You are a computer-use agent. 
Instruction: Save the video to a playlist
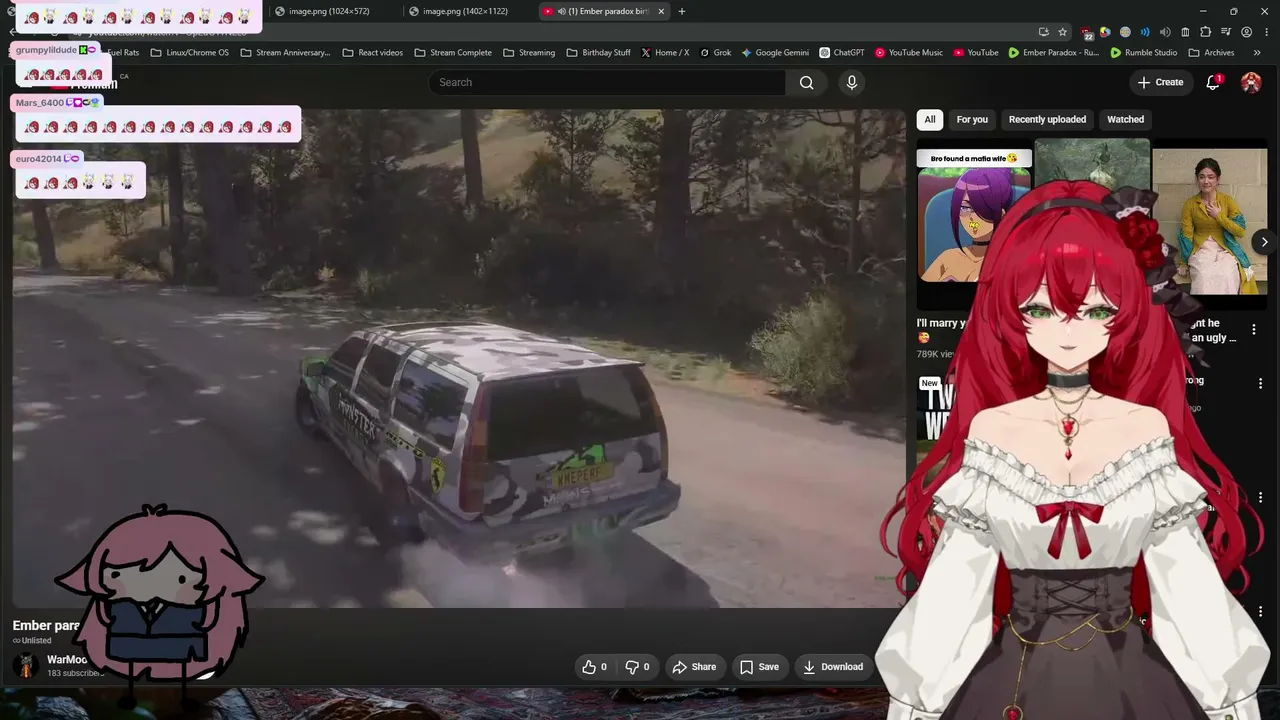tap(759, 667)
